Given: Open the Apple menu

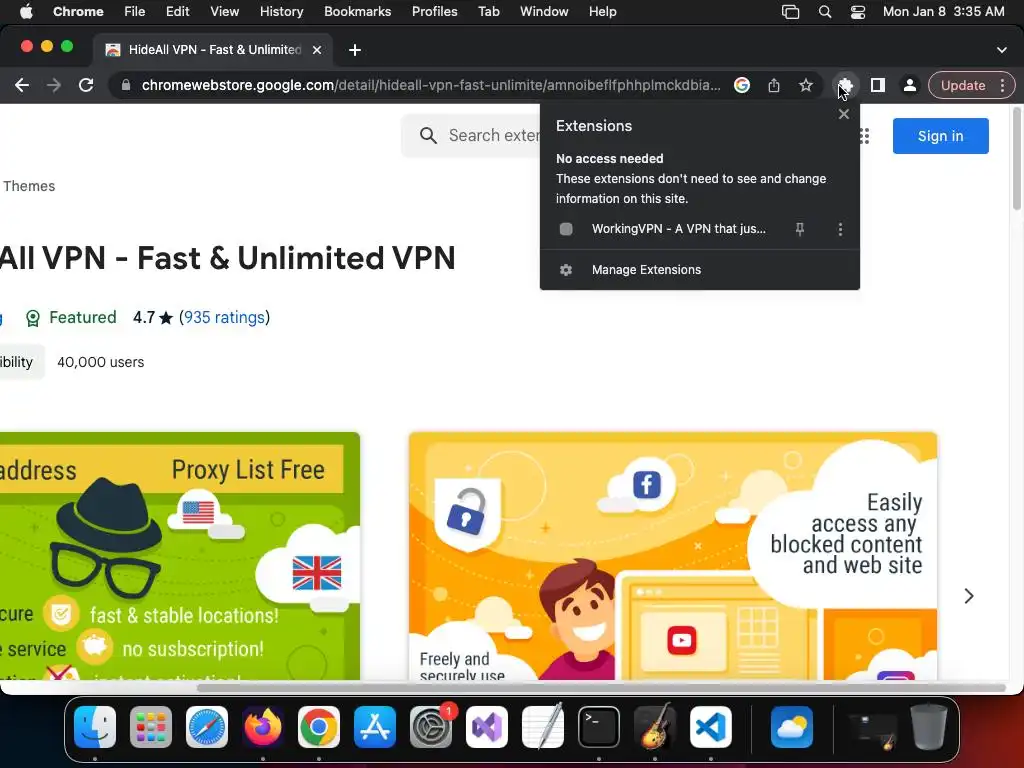Looking at the screenshot, I should (26, 12).
